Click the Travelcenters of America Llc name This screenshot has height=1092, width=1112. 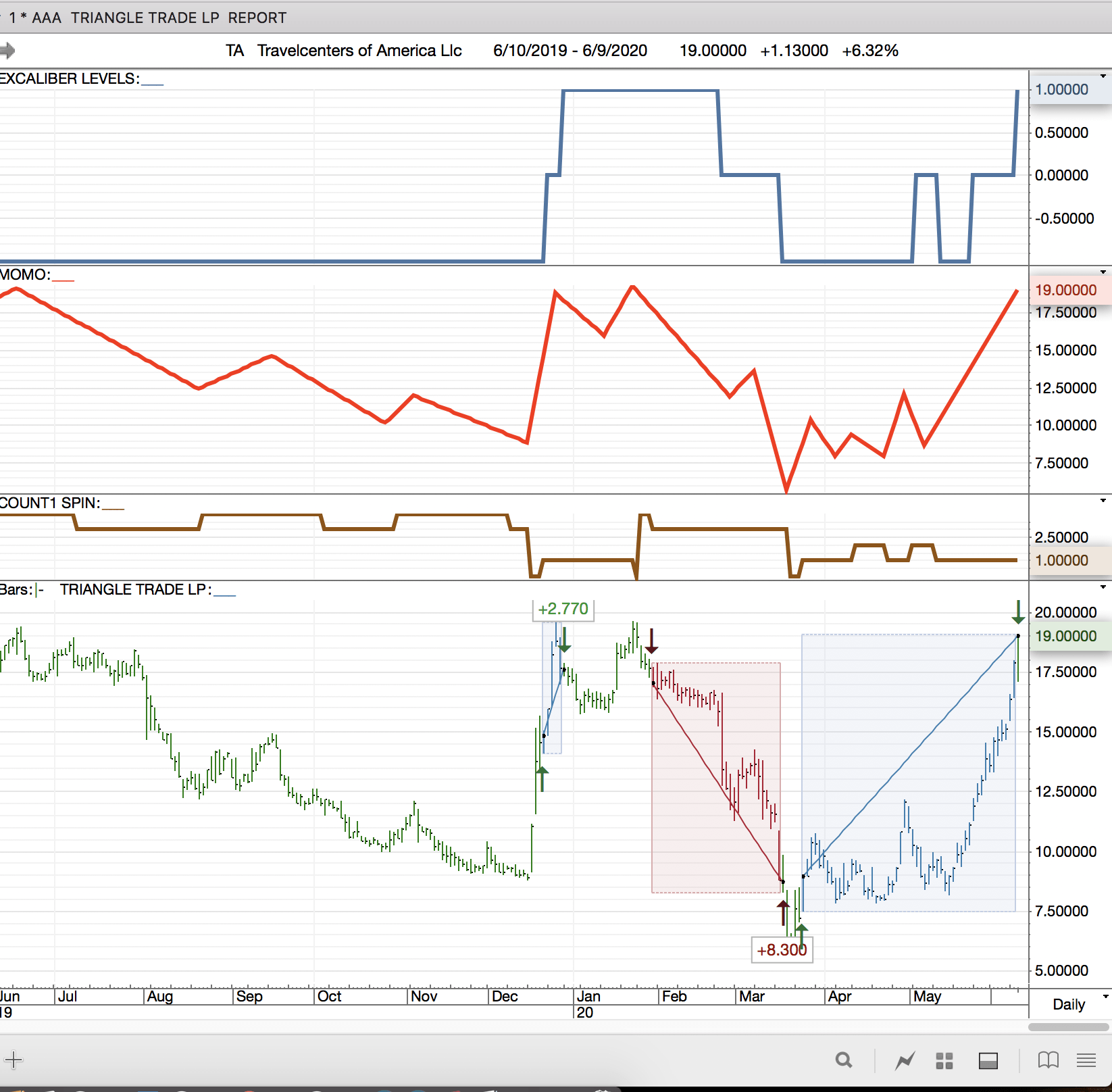359,51
